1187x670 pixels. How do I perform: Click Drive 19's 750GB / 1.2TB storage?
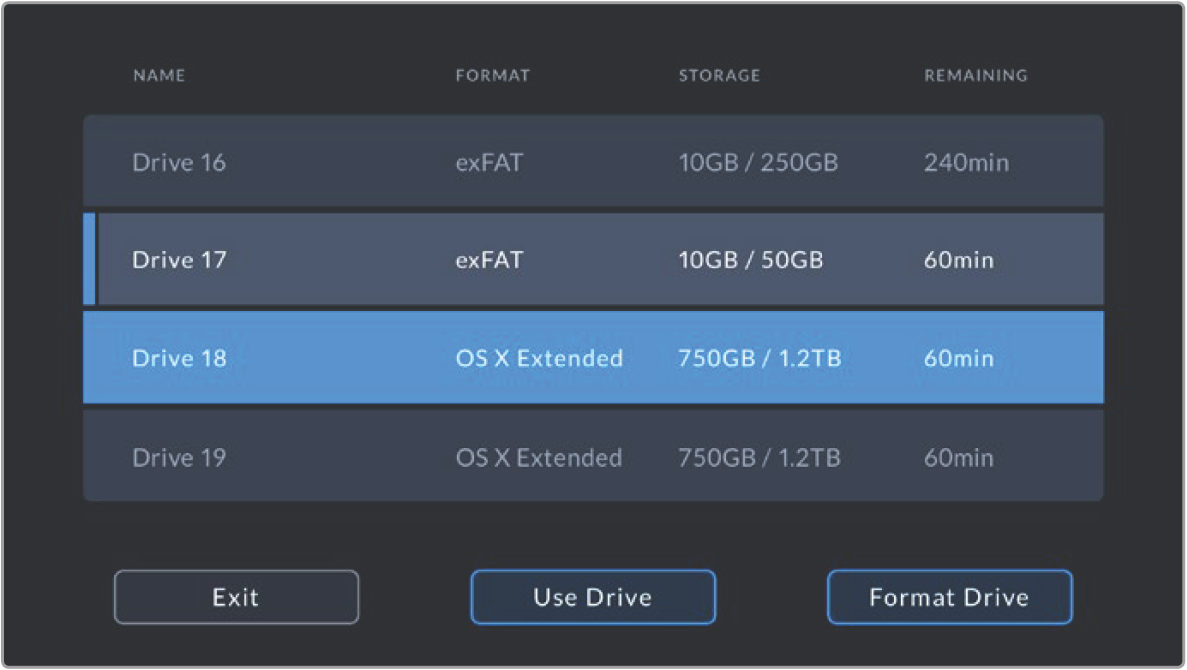[x=759, y=458]
